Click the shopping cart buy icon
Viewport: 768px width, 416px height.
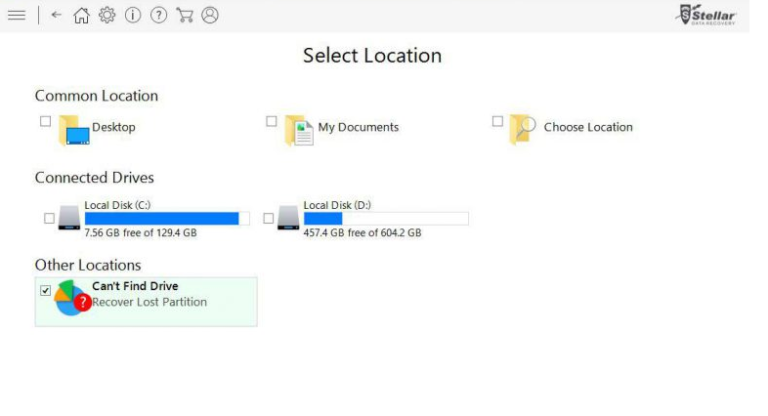pyautogui.click(x=184, y=16)
